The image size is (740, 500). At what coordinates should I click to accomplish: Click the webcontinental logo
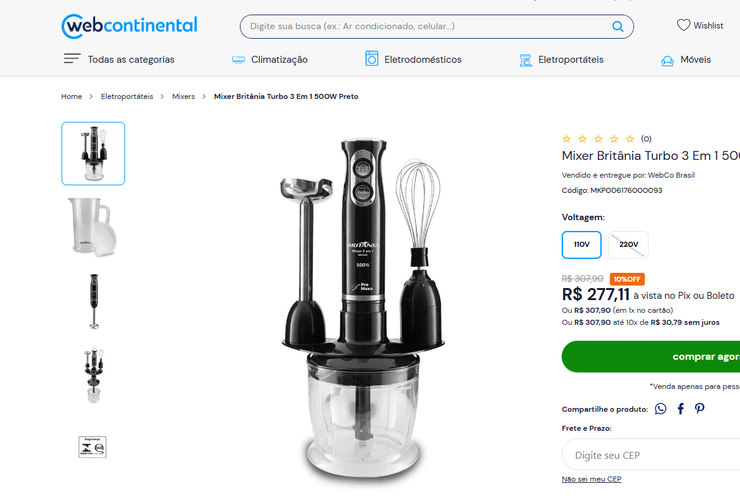click(x=129, y=26)
